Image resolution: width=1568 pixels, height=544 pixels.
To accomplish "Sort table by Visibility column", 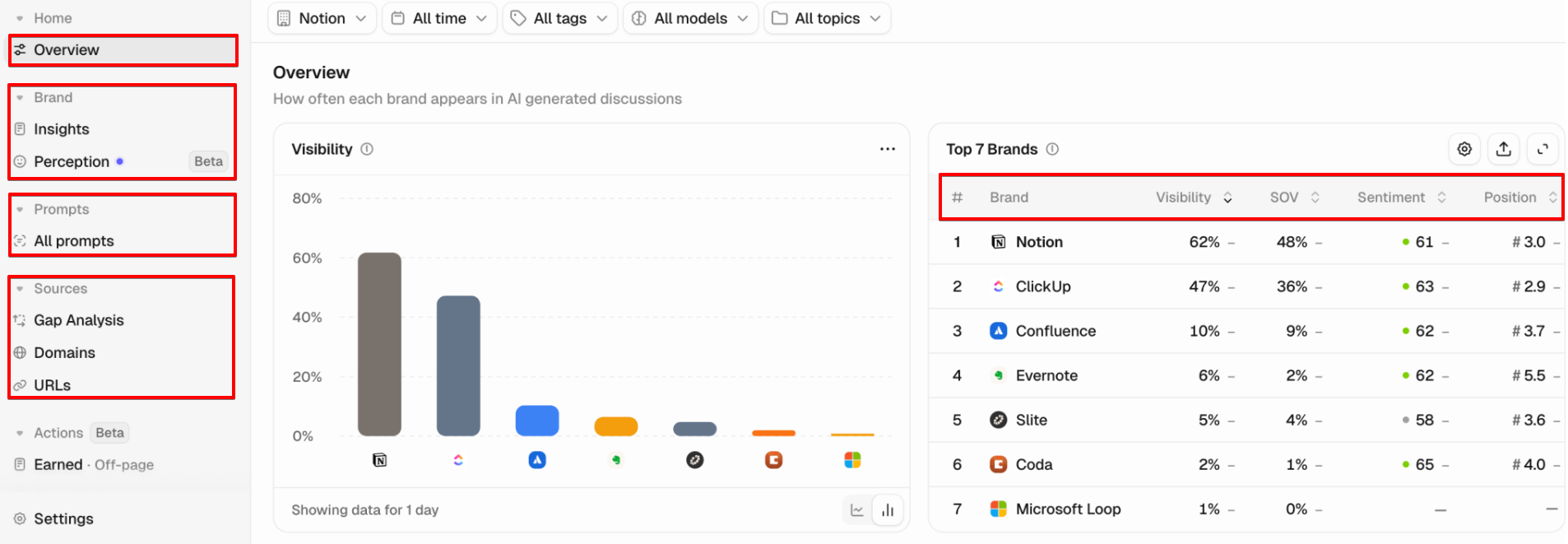I will (1194, 198).
